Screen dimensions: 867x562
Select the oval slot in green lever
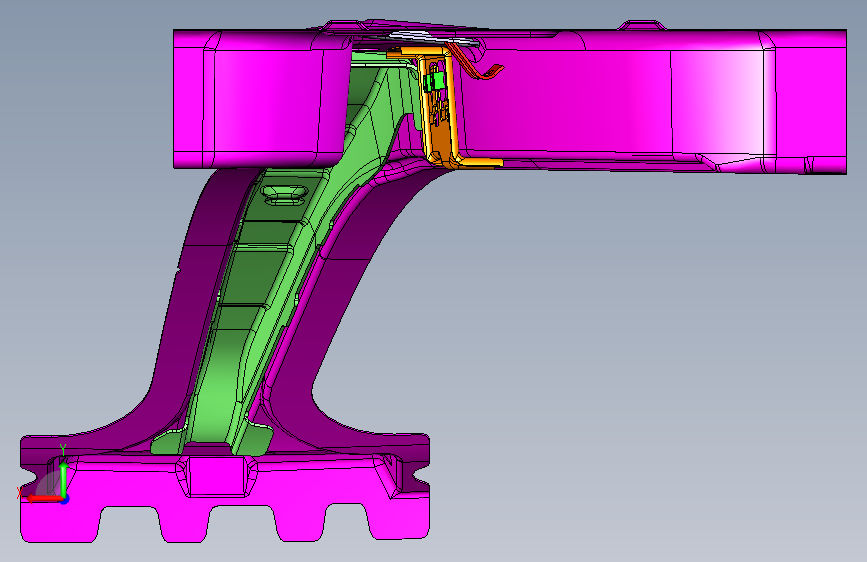[284, 193]
